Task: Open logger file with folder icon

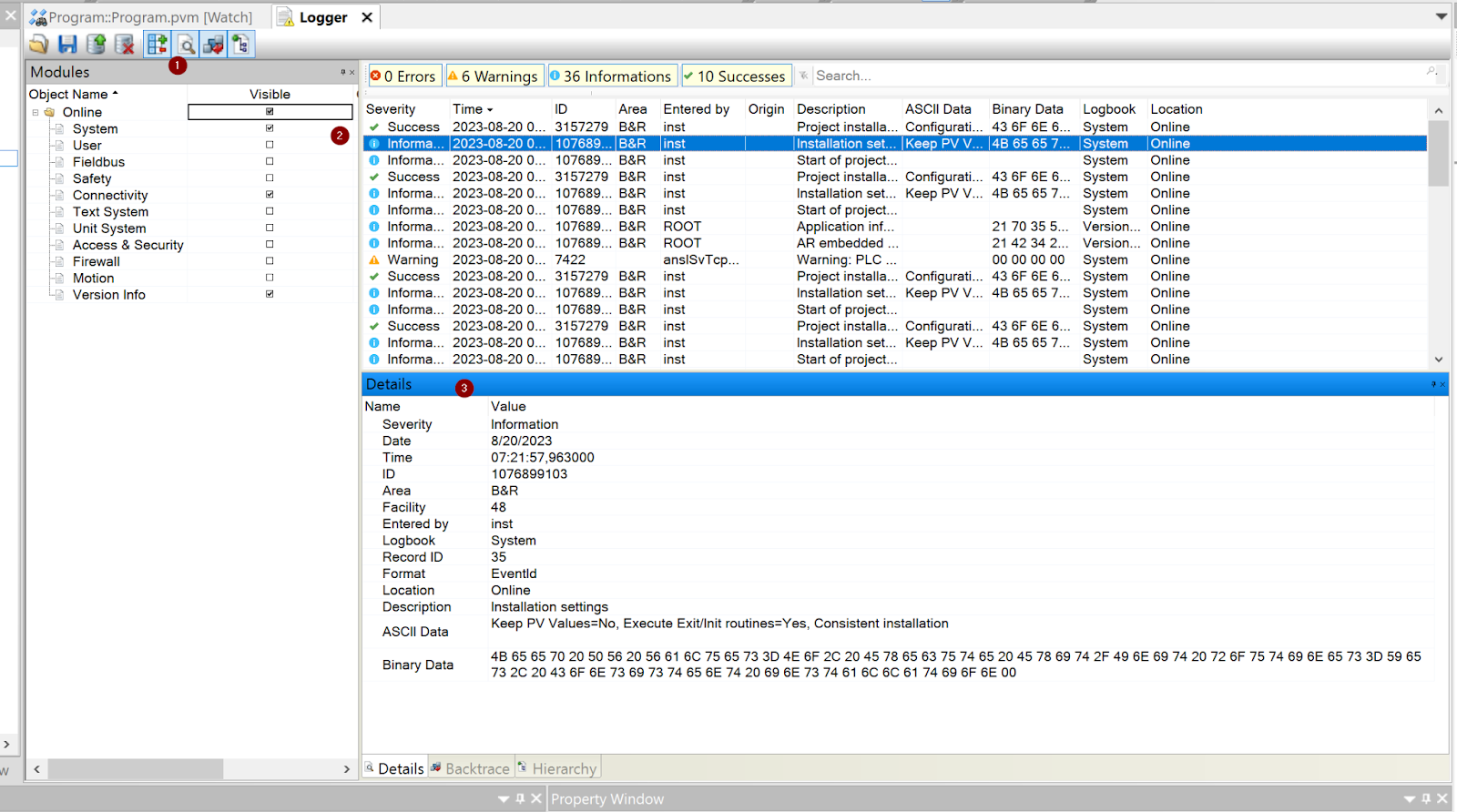Action: coord(38,44)
